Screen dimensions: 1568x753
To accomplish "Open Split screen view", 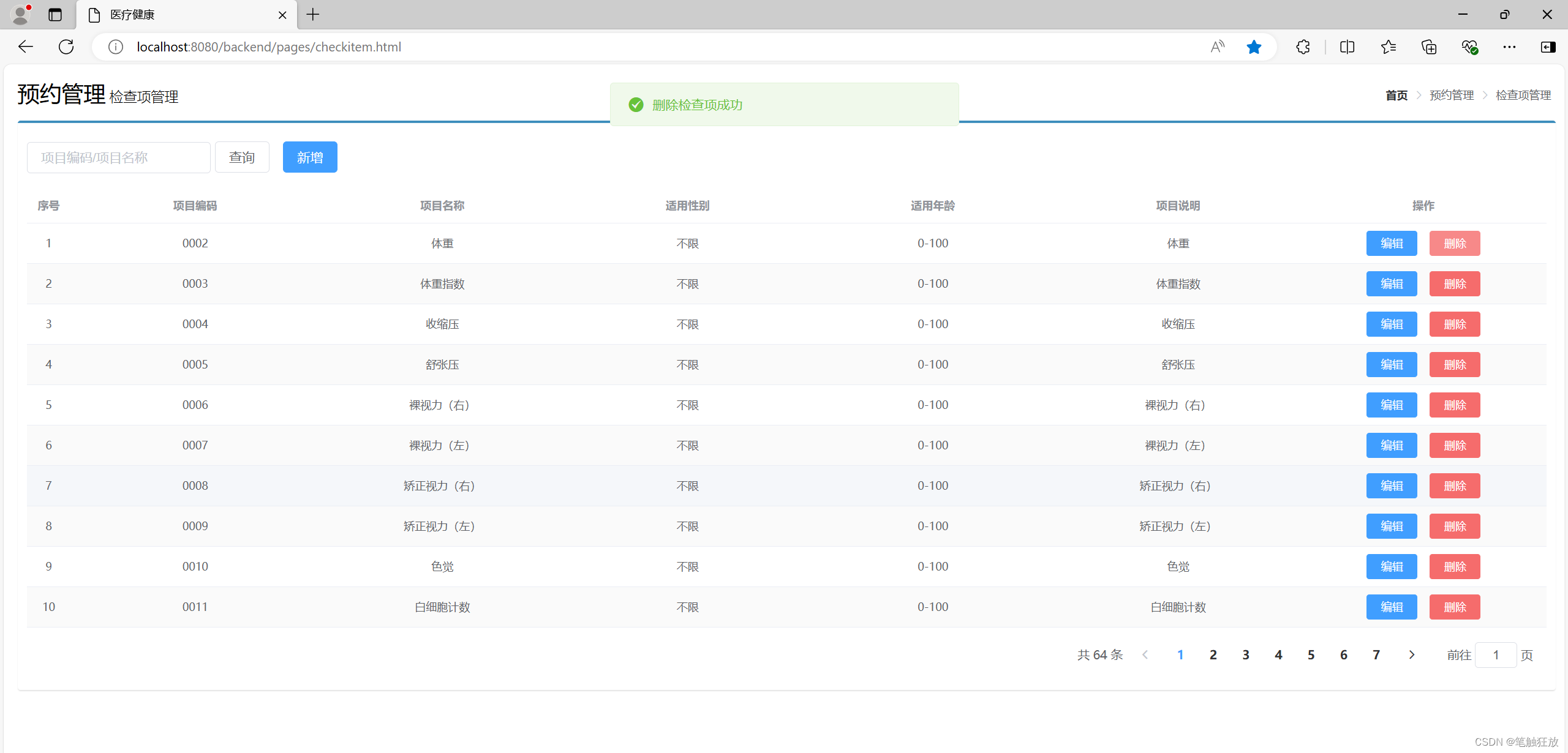I will click(x=1347, y=47).
